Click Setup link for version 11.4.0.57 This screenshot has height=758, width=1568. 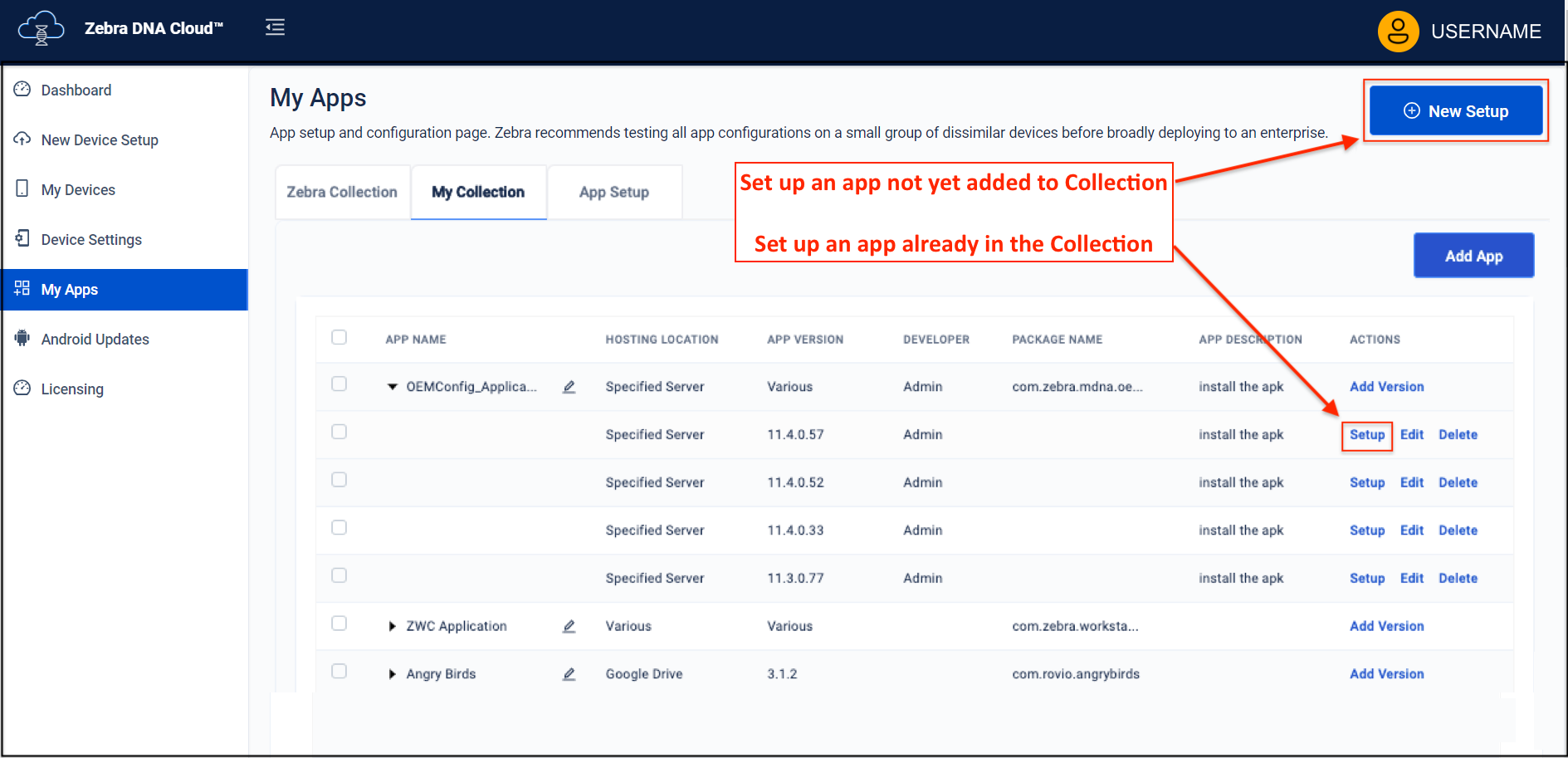[1366, 435]
